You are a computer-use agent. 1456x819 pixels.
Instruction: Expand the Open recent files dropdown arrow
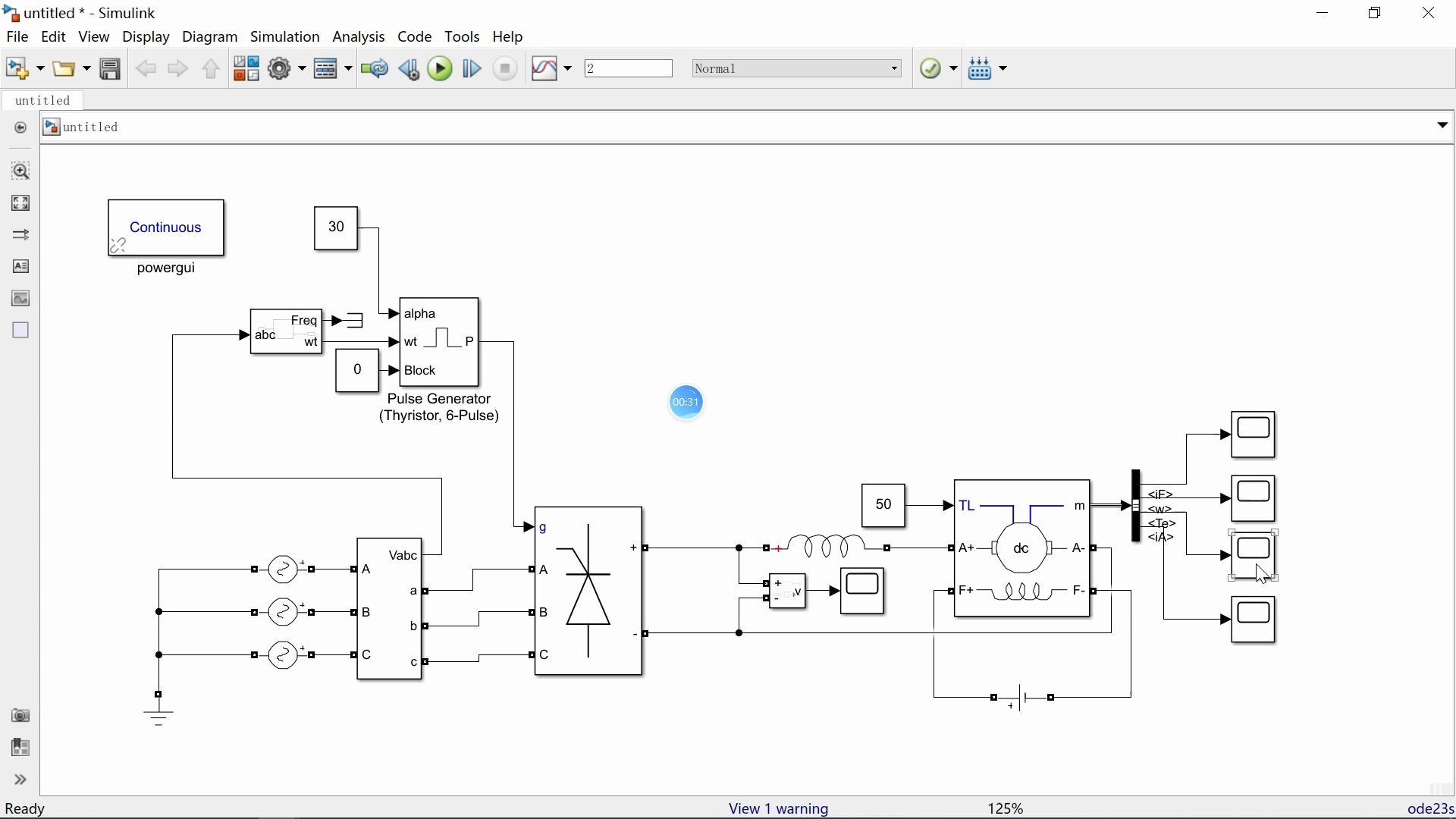click(86, 70)
